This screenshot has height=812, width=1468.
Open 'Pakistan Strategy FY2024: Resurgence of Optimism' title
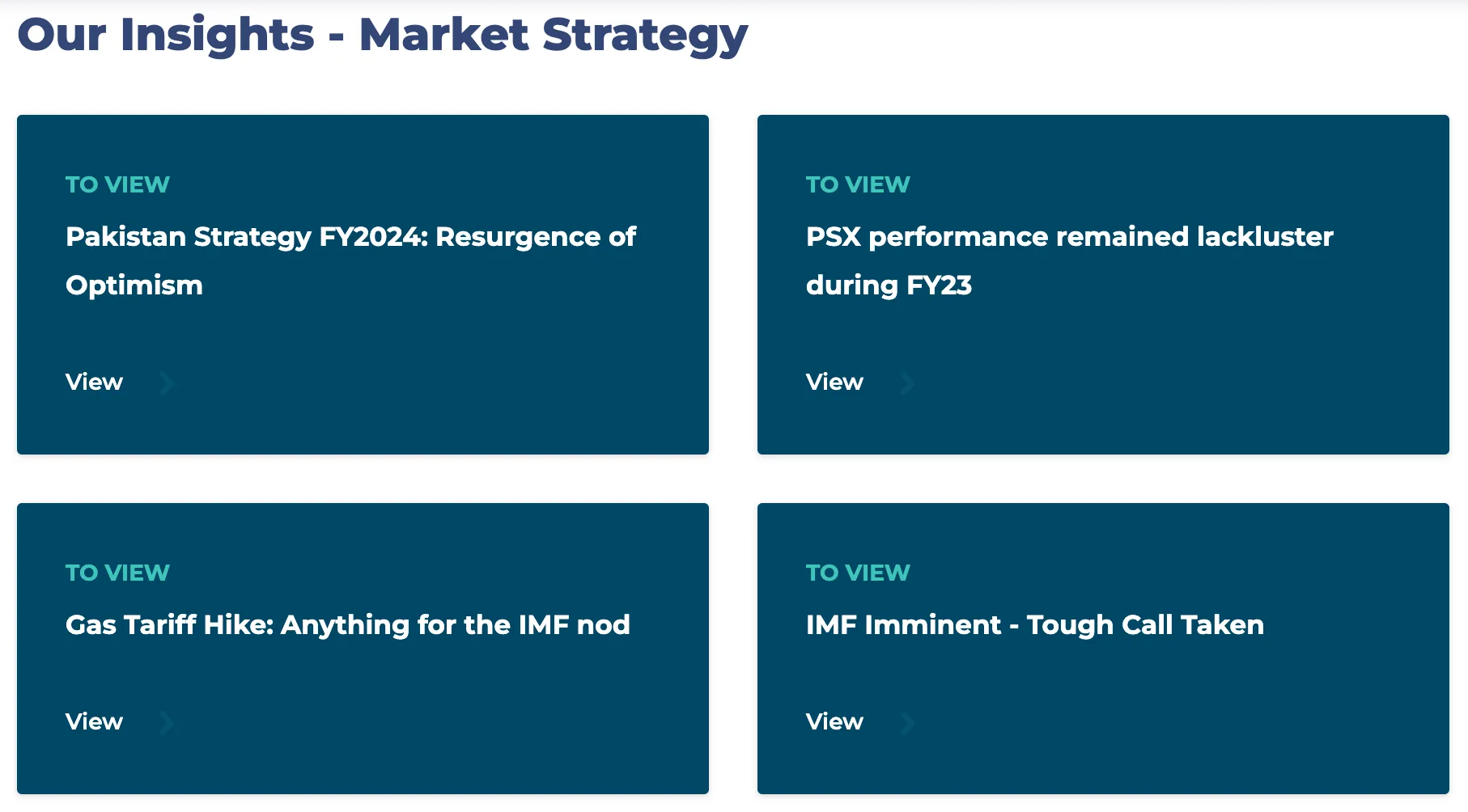(350, 260)
